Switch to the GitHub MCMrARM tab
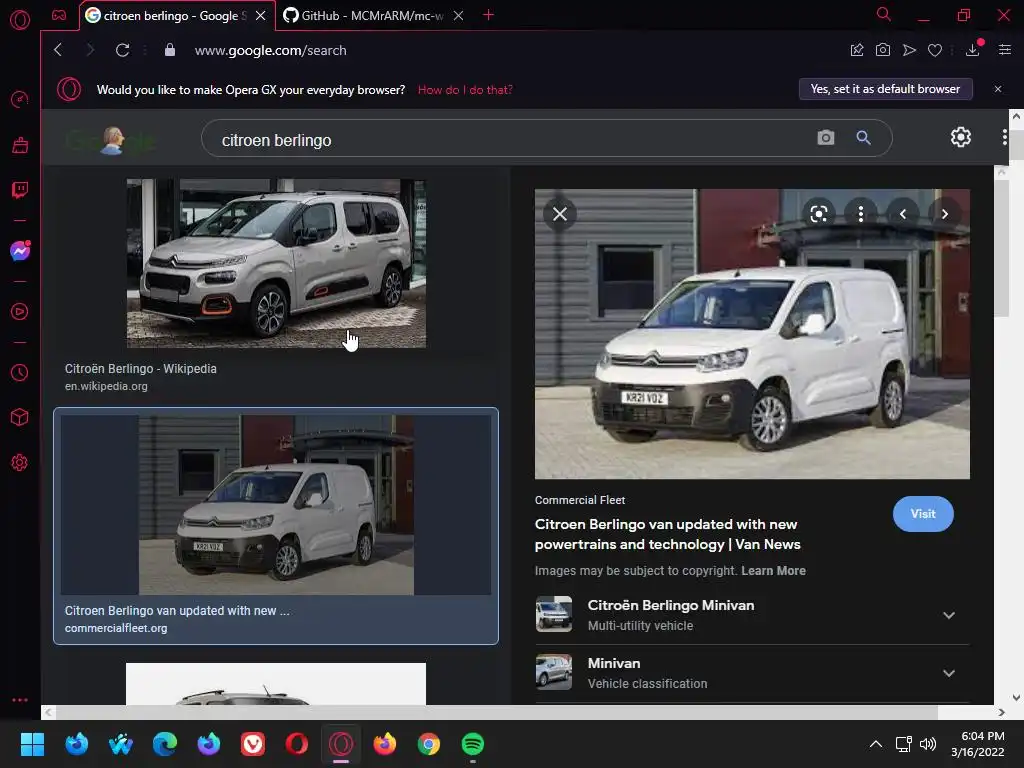 click(364, 16)
